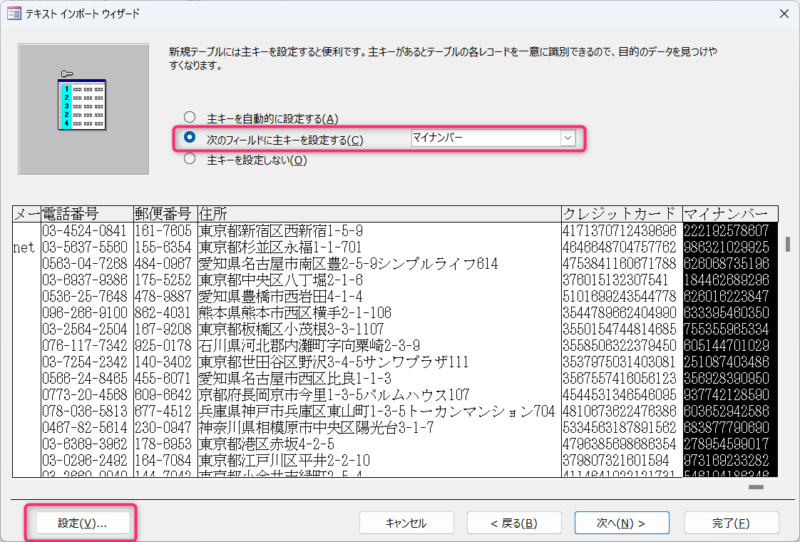Click the キャンセル button

(x=406, y=523)
